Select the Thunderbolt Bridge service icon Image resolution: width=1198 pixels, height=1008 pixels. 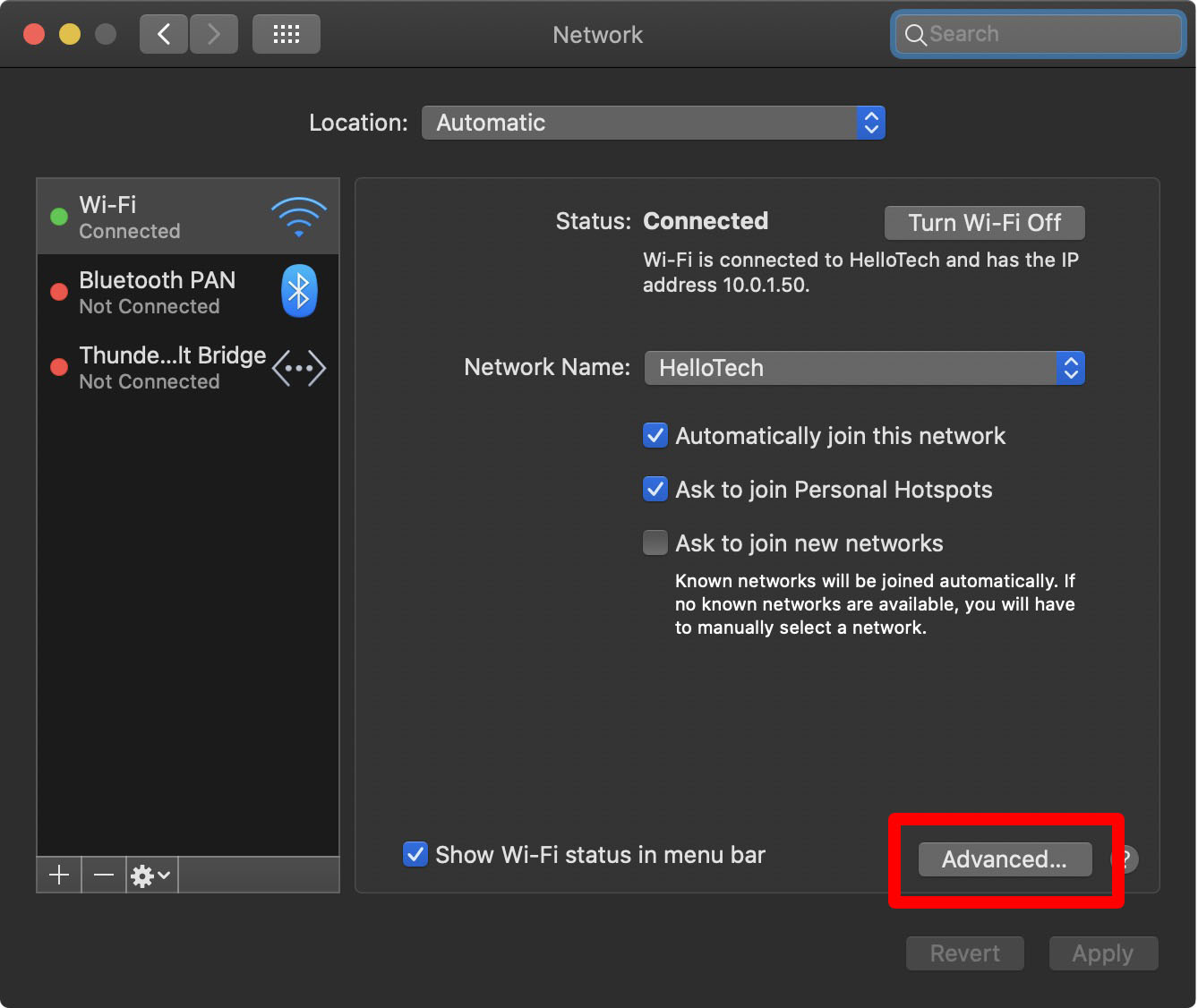[298, 367]
